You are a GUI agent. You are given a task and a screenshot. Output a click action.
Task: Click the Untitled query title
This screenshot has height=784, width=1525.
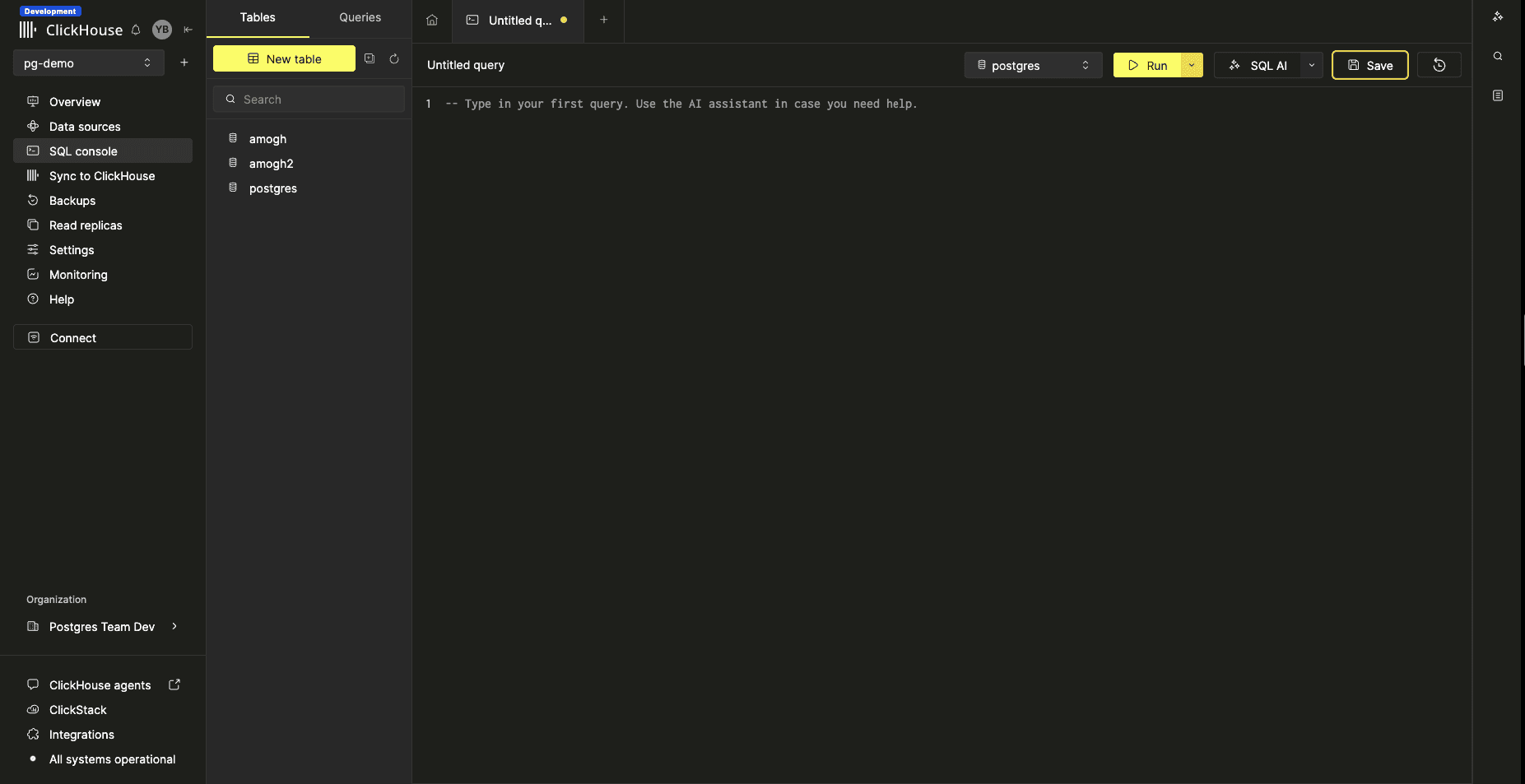pos(466,65)
